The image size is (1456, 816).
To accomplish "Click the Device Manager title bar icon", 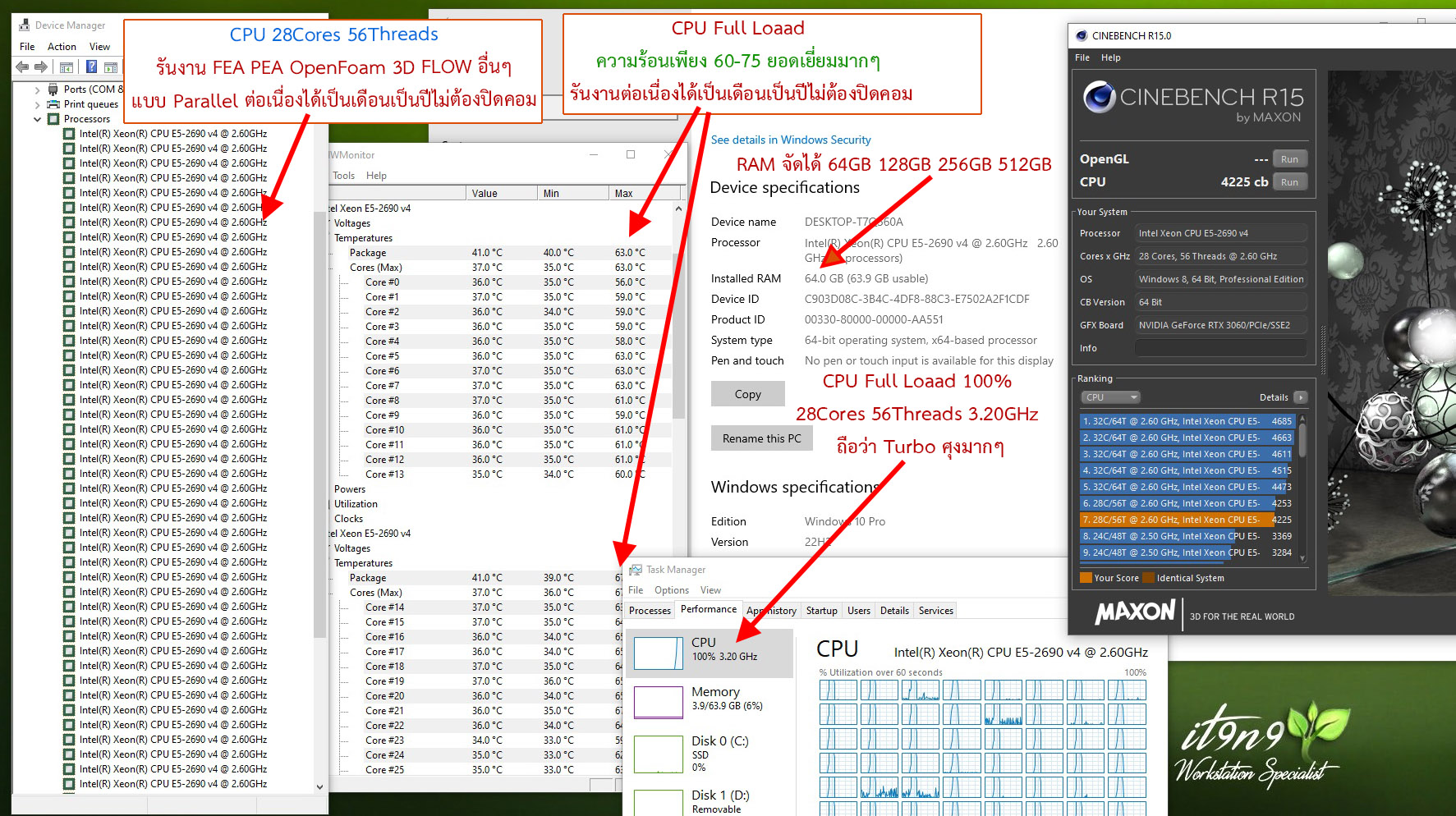I will tap(24, 25).
